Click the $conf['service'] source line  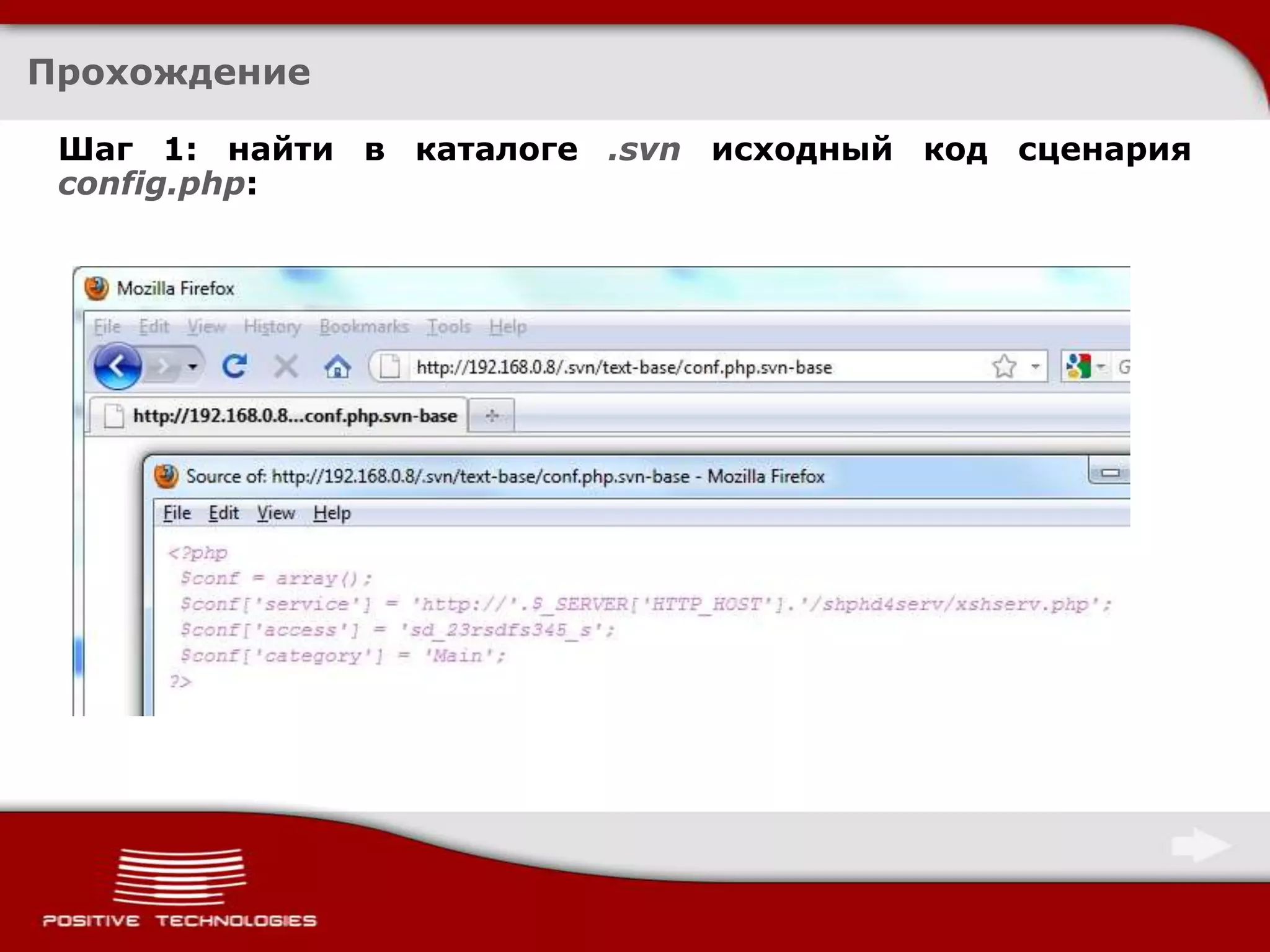[646, 604]
